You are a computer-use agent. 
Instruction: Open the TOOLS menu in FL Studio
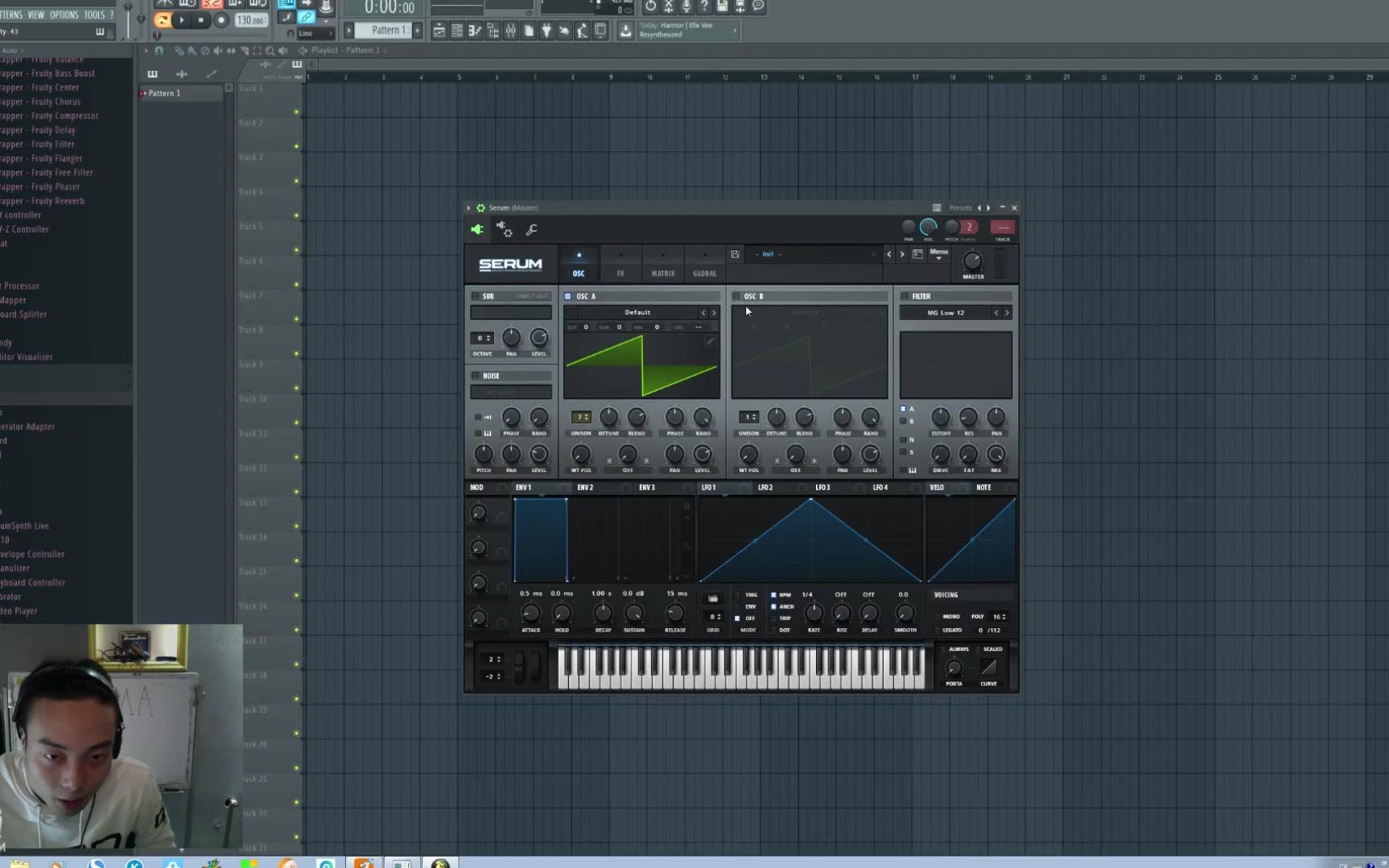pos(94,14)
